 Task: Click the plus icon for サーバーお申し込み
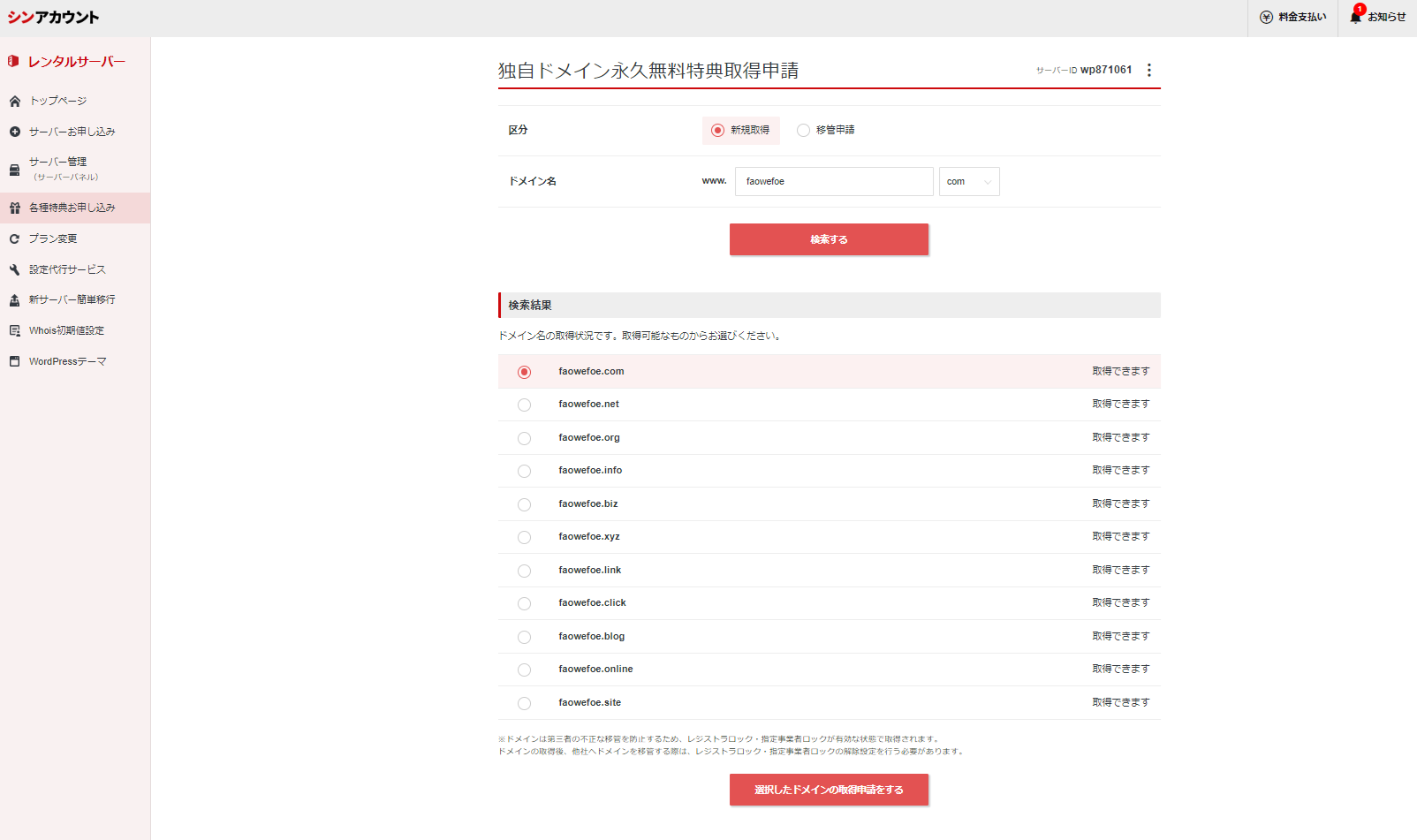coord(15,132)
